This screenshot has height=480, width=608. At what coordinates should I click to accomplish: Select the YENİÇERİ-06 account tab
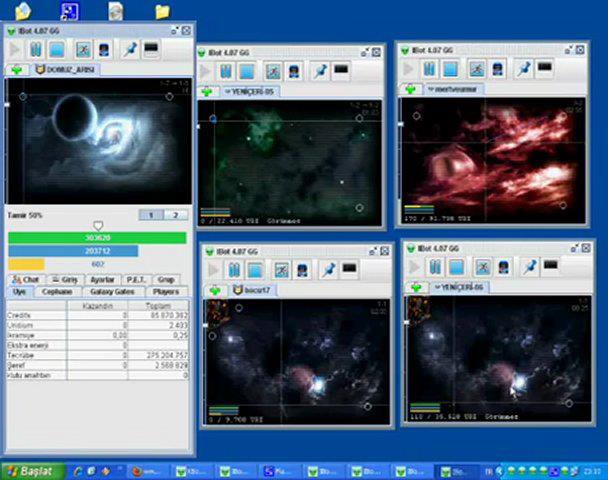tap(459, 287)
